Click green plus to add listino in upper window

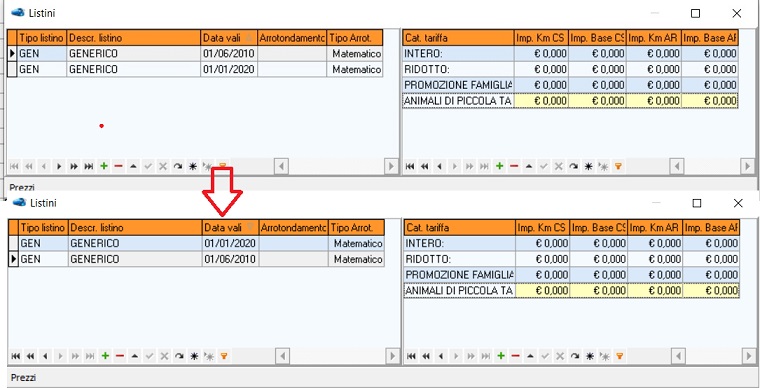click(x=103, y=166)
